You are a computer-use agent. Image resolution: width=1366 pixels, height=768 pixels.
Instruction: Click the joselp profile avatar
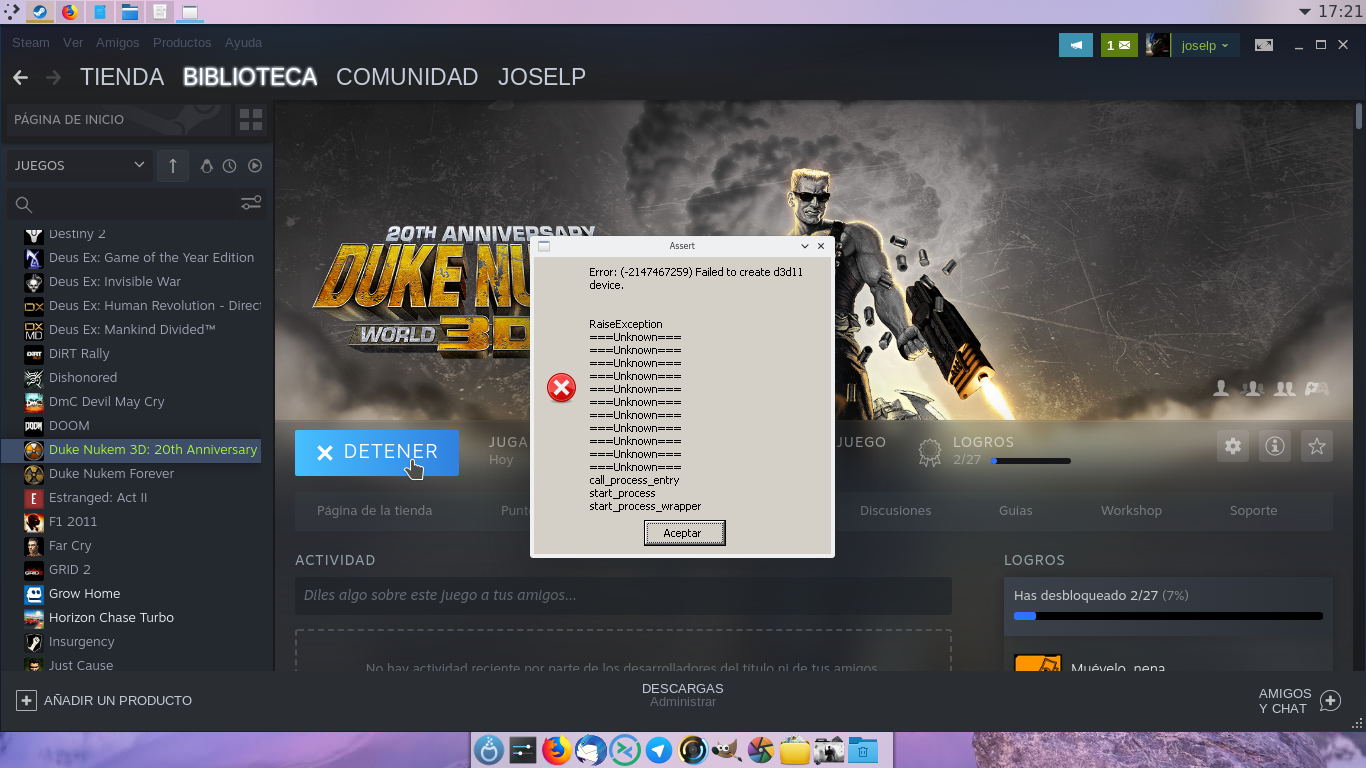click(x=1158, y=45)
